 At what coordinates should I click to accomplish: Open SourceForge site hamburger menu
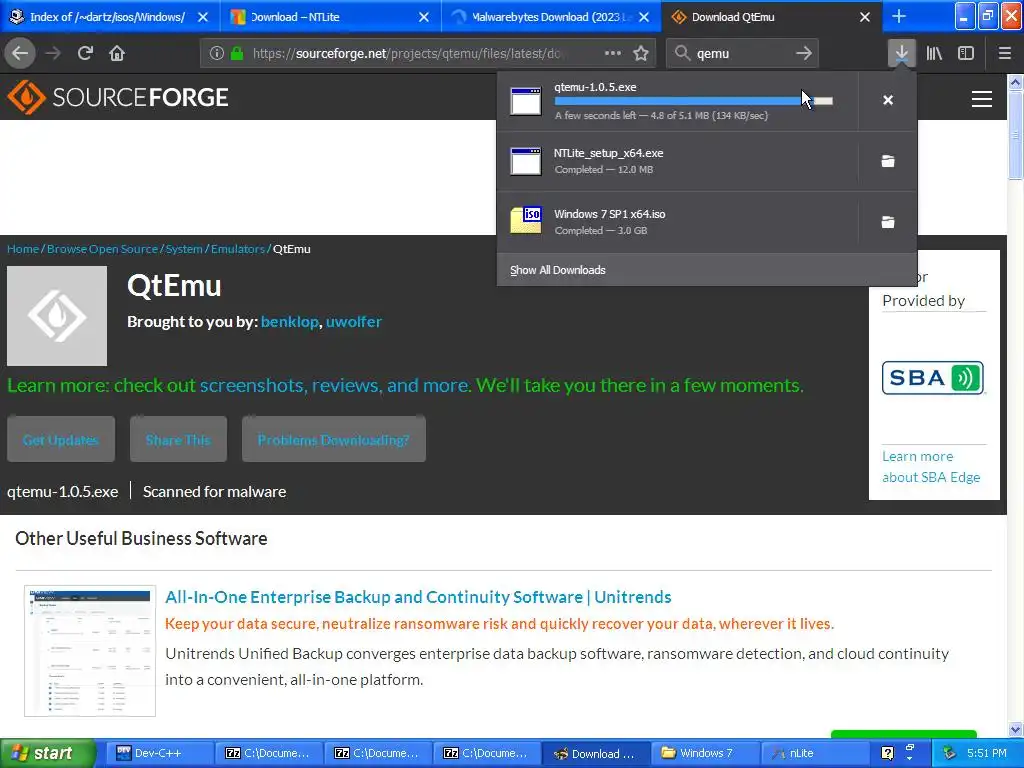[x=982, y=99]
